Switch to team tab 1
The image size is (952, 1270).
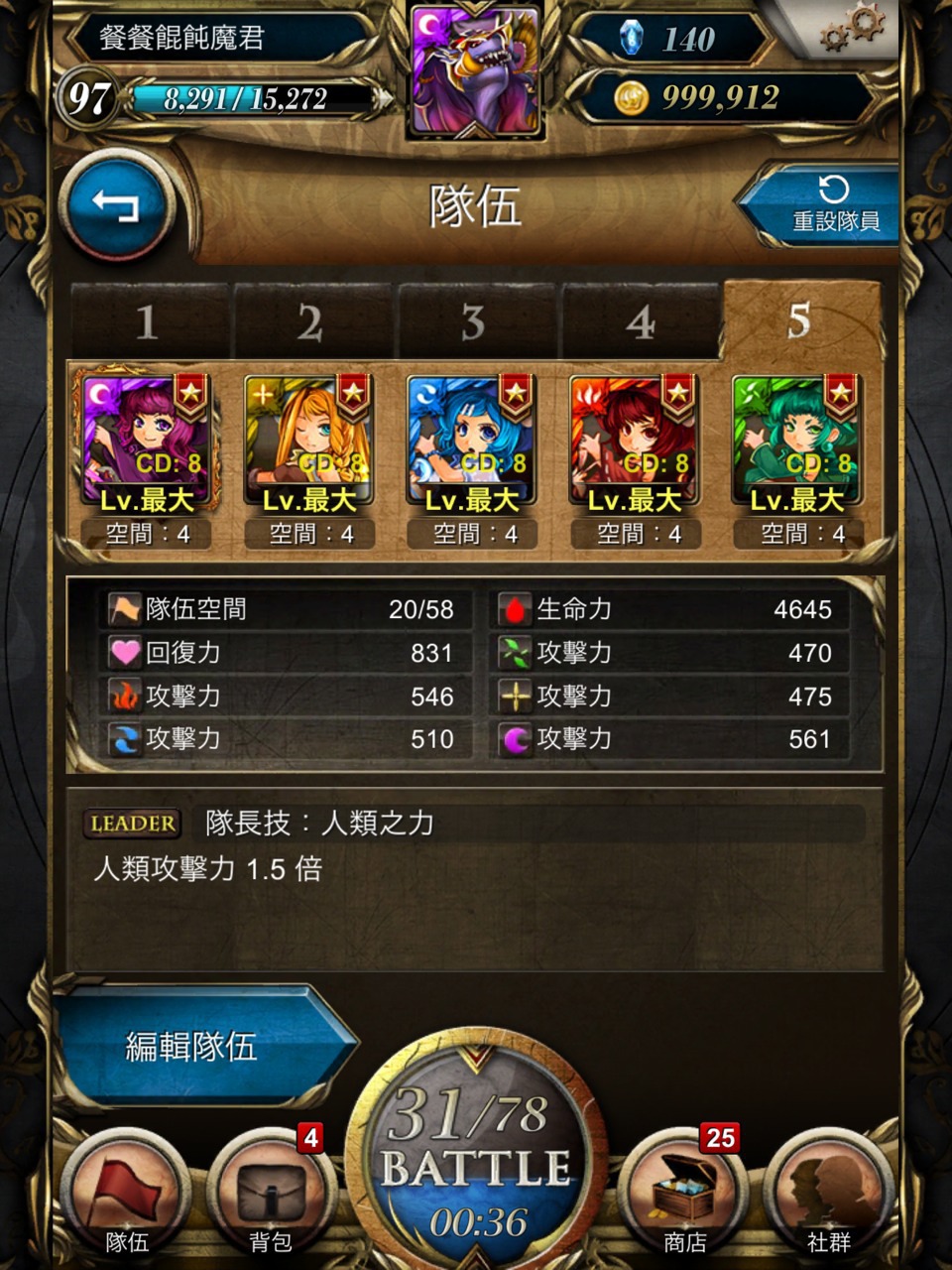(148, 321)
